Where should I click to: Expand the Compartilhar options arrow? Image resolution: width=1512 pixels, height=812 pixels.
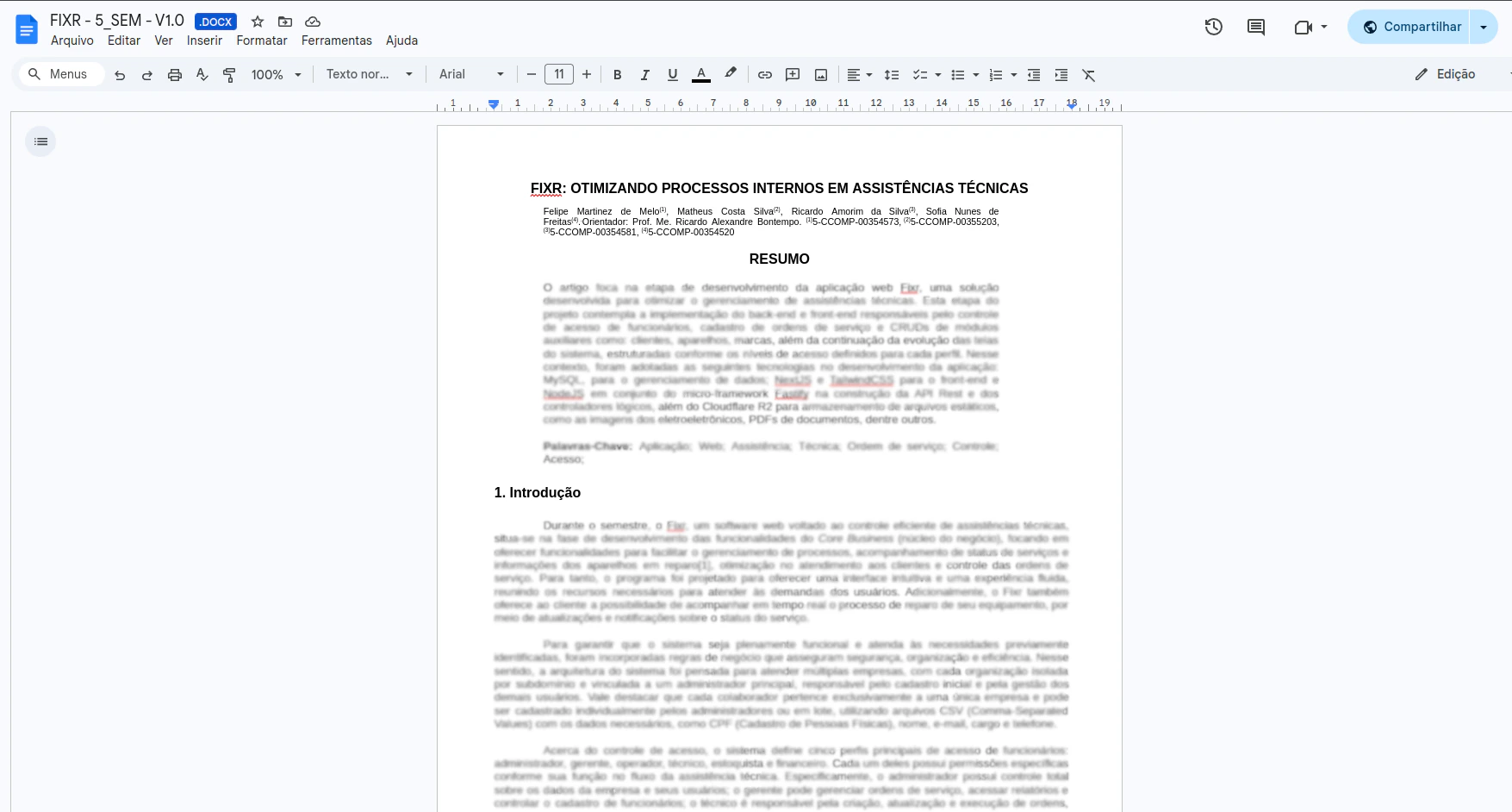(x=1484, y=27)
